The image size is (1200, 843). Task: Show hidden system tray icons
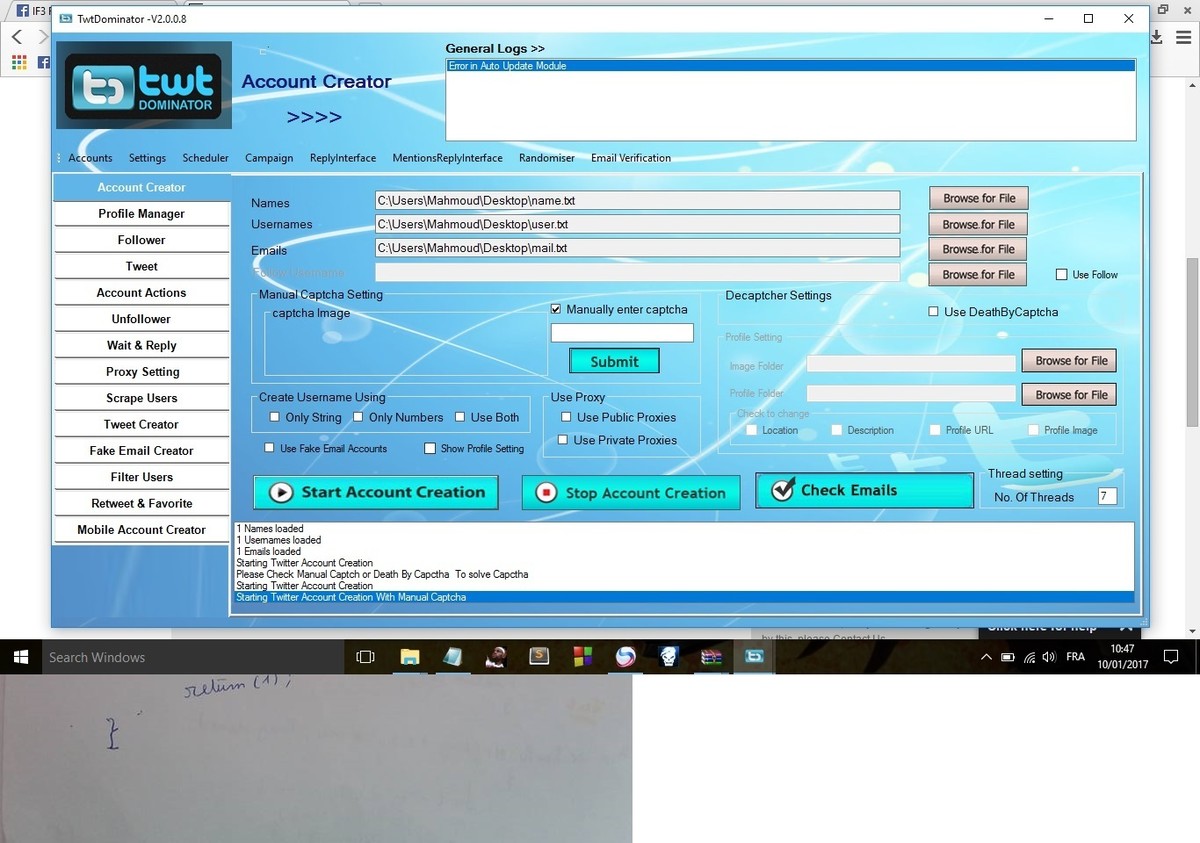coord(986,657)
